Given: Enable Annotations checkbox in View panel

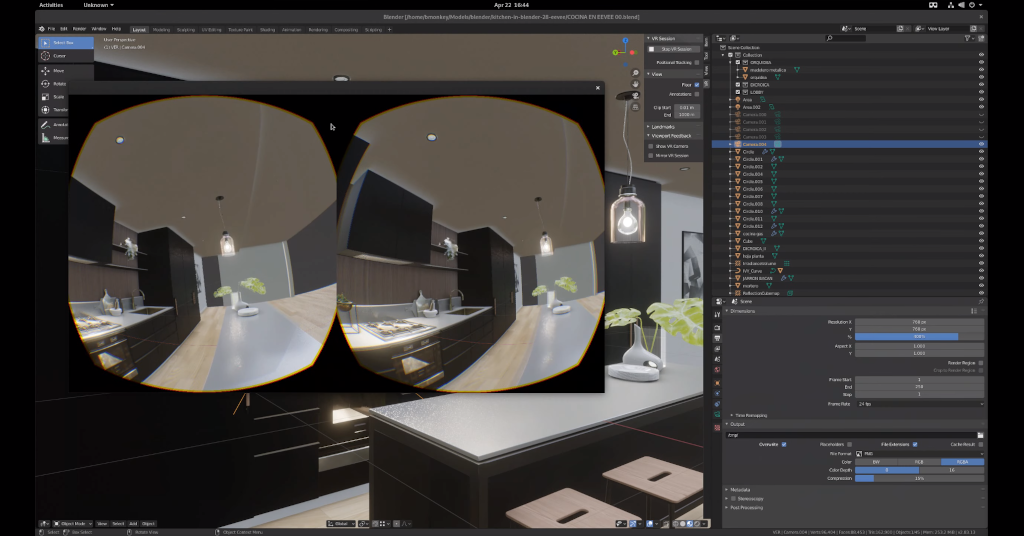Looking at the screenshot, I should (697, 94).
